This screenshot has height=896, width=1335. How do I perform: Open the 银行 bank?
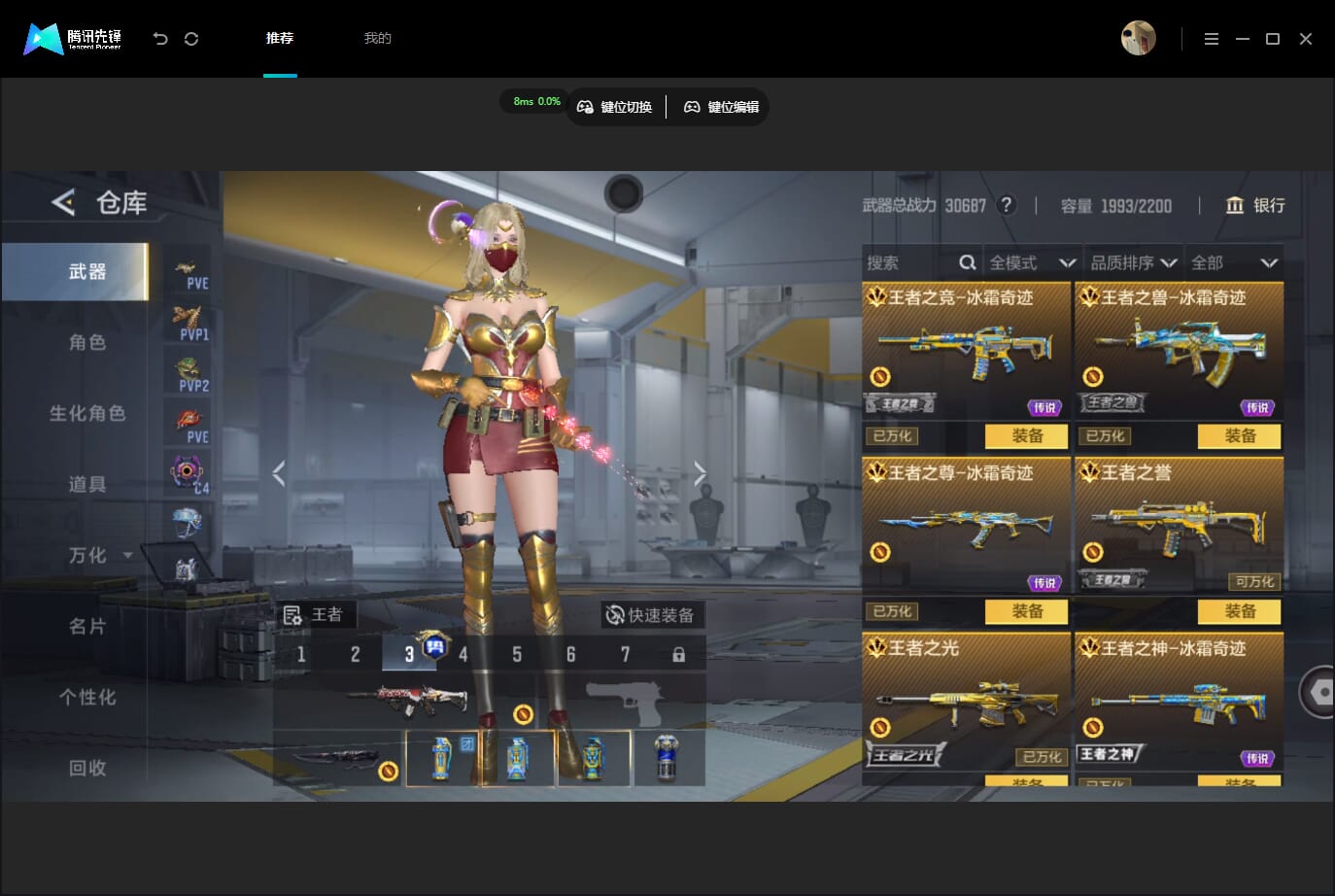point(1255,205)
